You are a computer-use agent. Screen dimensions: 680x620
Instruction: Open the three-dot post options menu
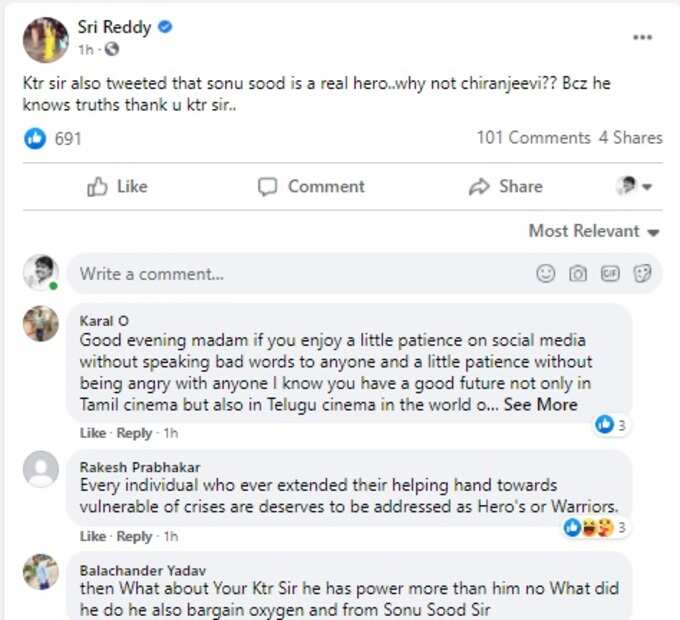pos(642,37)
